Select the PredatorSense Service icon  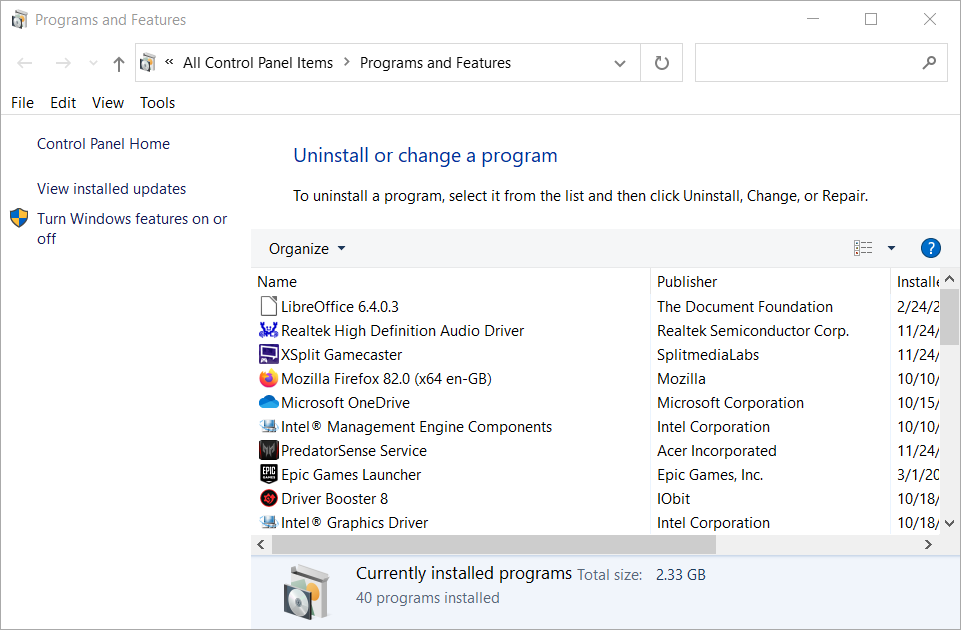click(268, 450)
